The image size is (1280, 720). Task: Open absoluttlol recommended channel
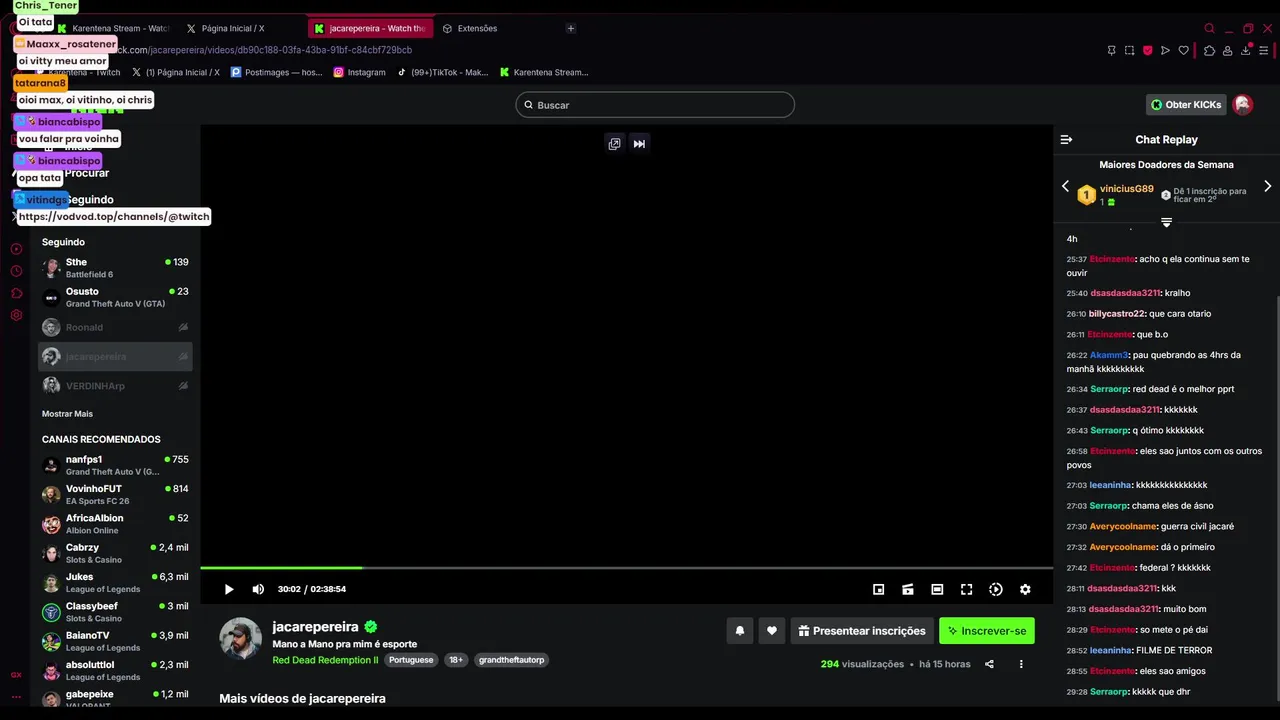pyautogui.click(x=116, y=671)
